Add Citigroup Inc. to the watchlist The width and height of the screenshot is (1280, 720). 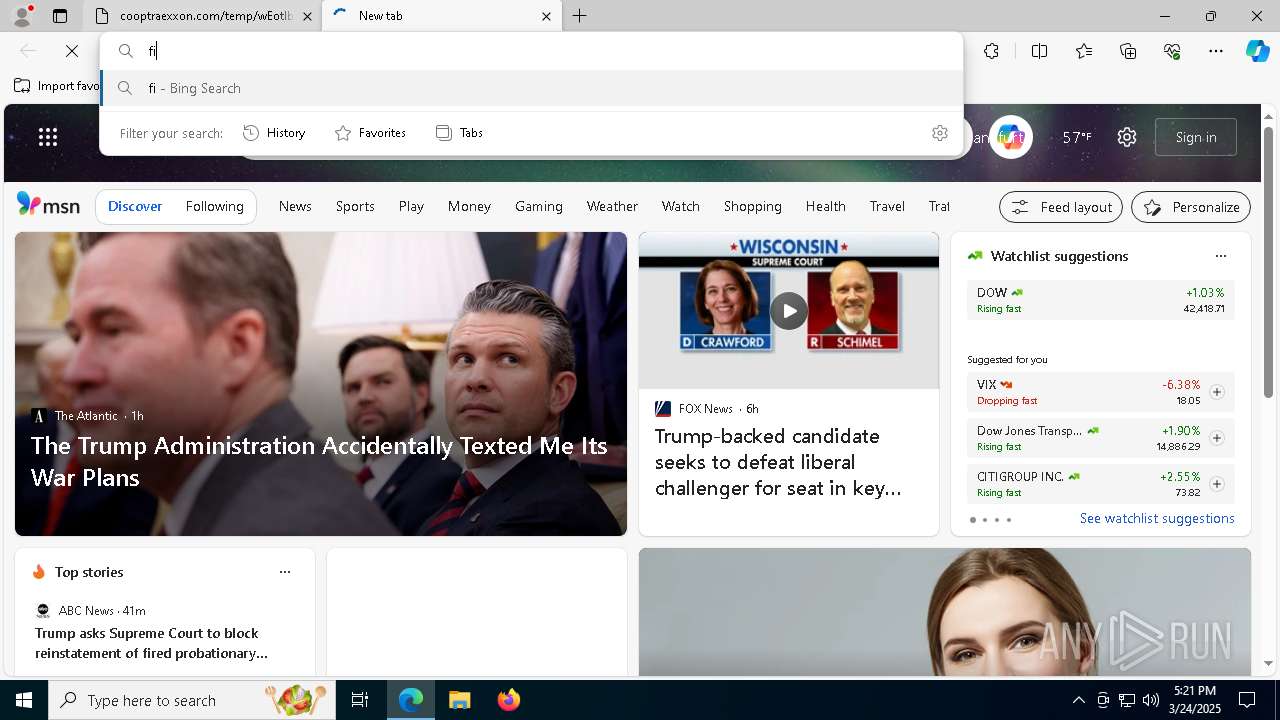click(1217, 484)
